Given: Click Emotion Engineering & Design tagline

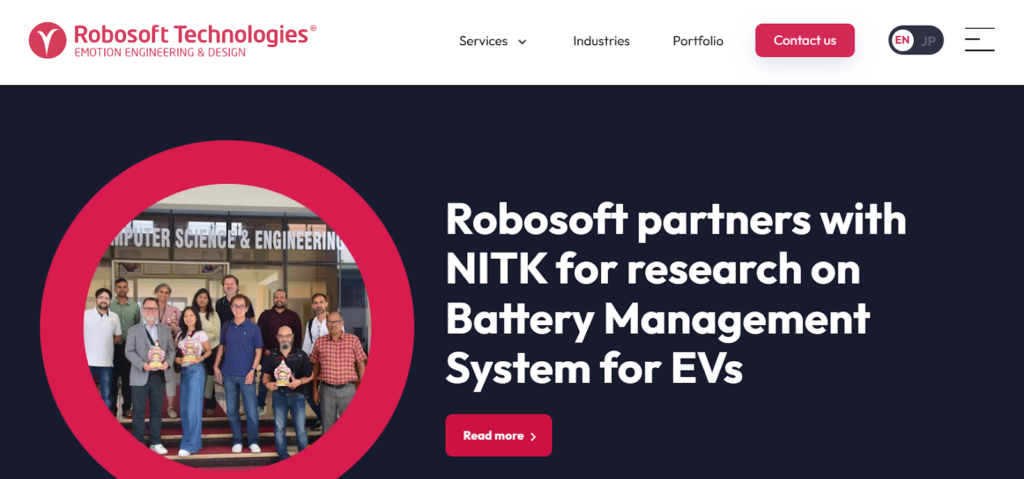Looking at the screenshot, I should [159, 52].
